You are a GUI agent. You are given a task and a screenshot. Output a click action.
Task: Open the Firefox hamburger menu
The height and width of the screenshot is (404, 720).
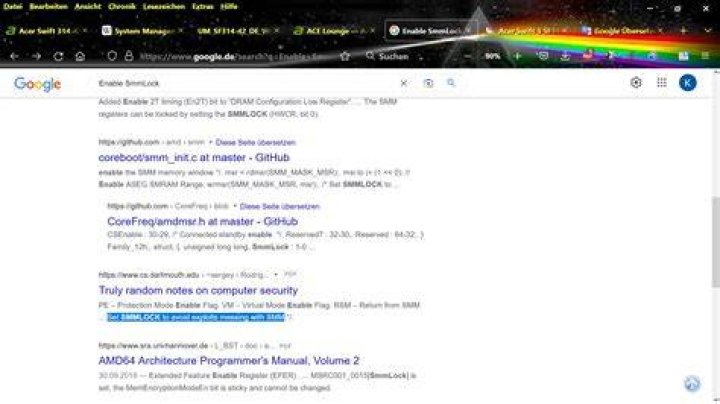pyautogui.click(x=705, y=56)
